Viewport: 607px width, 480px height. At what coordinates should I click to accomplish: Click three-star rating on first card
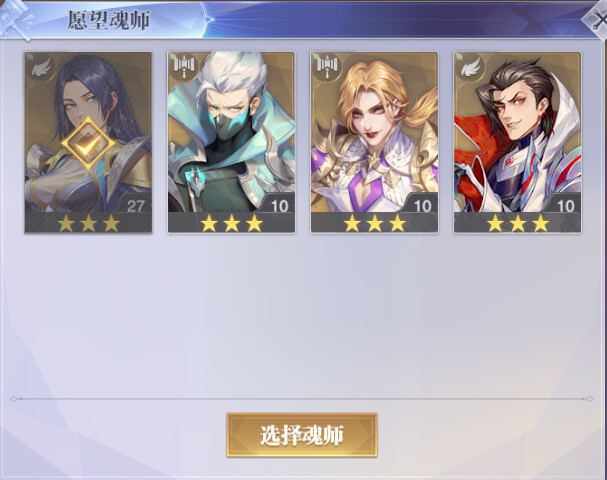(88, 223)
